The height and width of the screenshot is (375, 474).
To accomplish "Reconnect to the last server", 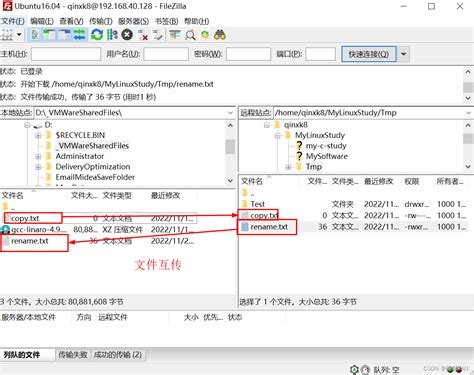I will coord(157,35).
